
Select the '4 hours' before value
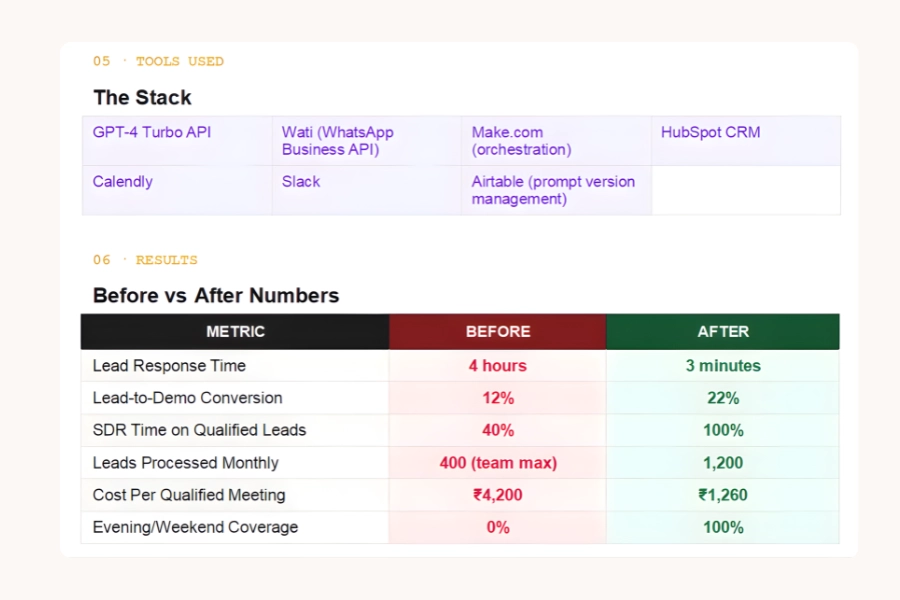497,366
